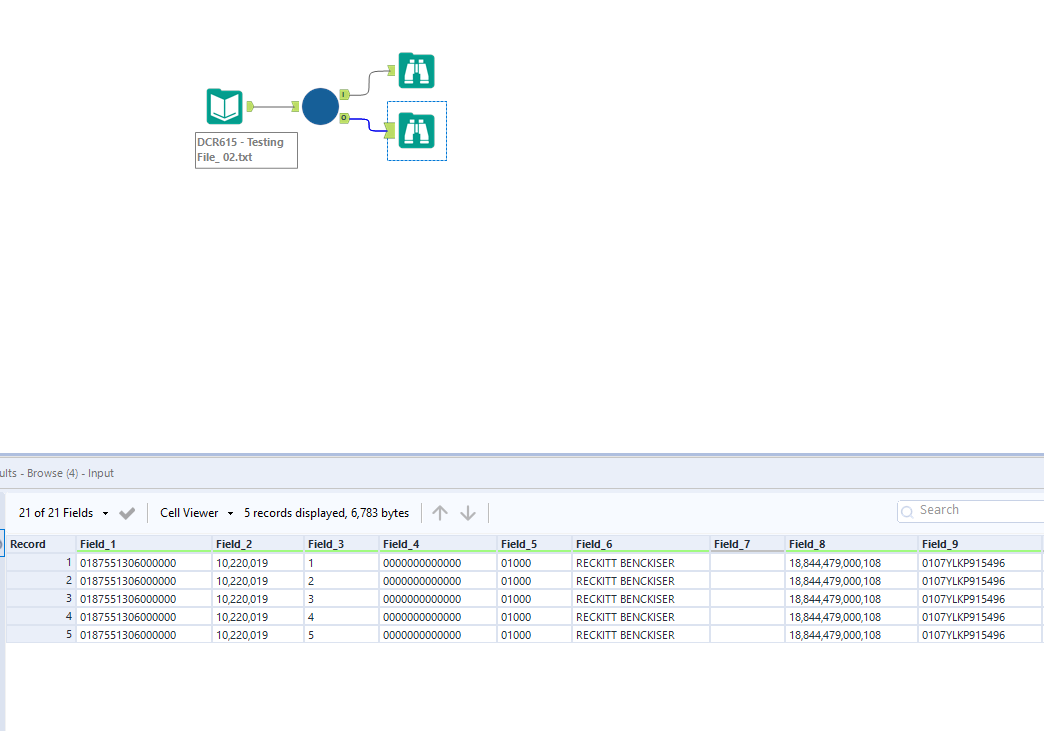Viewport: 1044px width, 731px height.
Task: Click the Input Data output anchor
Action: [250, 106]
